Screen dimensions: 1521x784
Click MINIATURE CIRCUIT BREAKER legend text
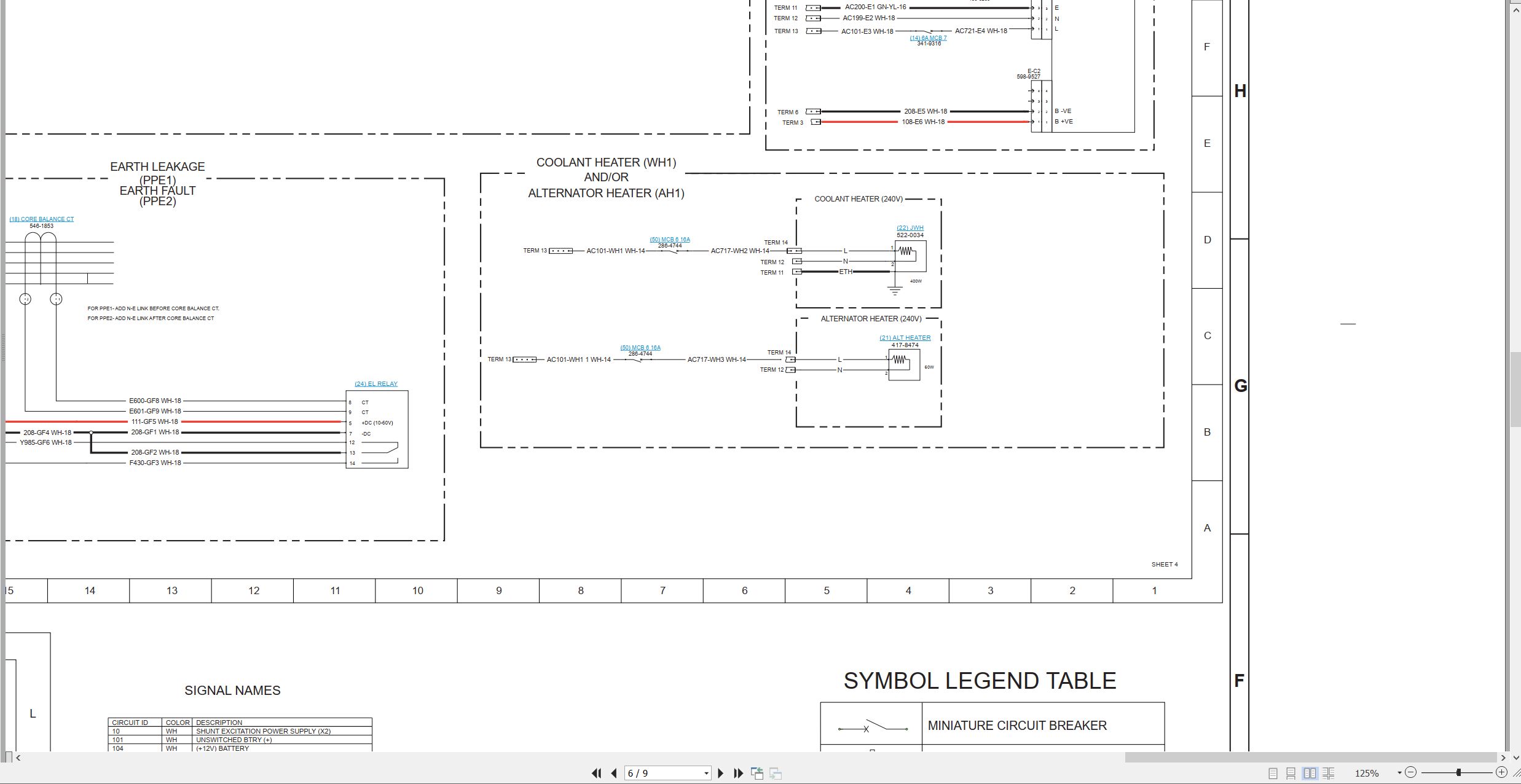[1017, 726]
